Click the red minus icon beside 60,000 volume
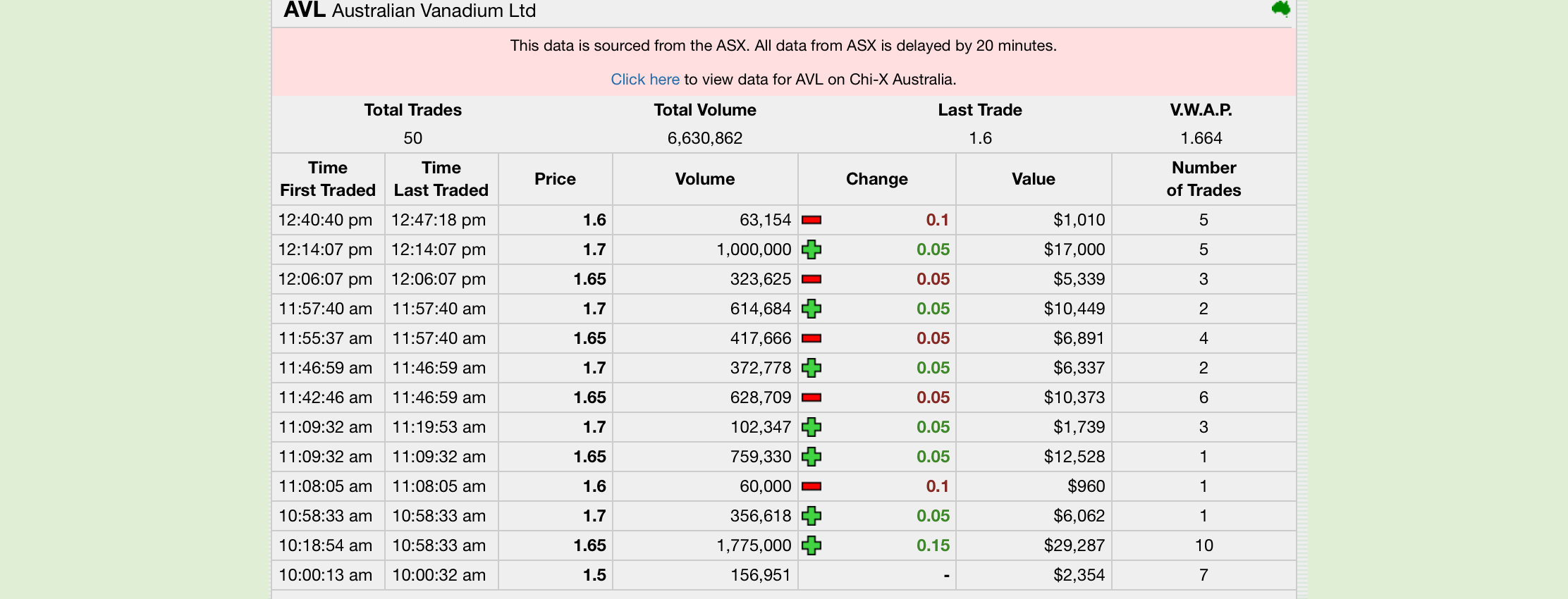The width and height of the screenshot is (1568, 599). click(811, 486)
